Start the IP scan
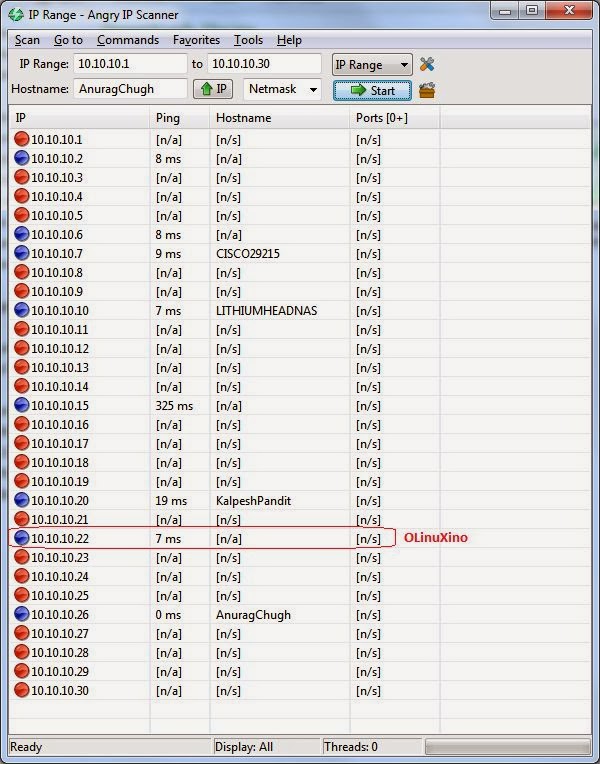Image resolution: width=600 pixels, height=764 pixels. (x=372, y=91)
